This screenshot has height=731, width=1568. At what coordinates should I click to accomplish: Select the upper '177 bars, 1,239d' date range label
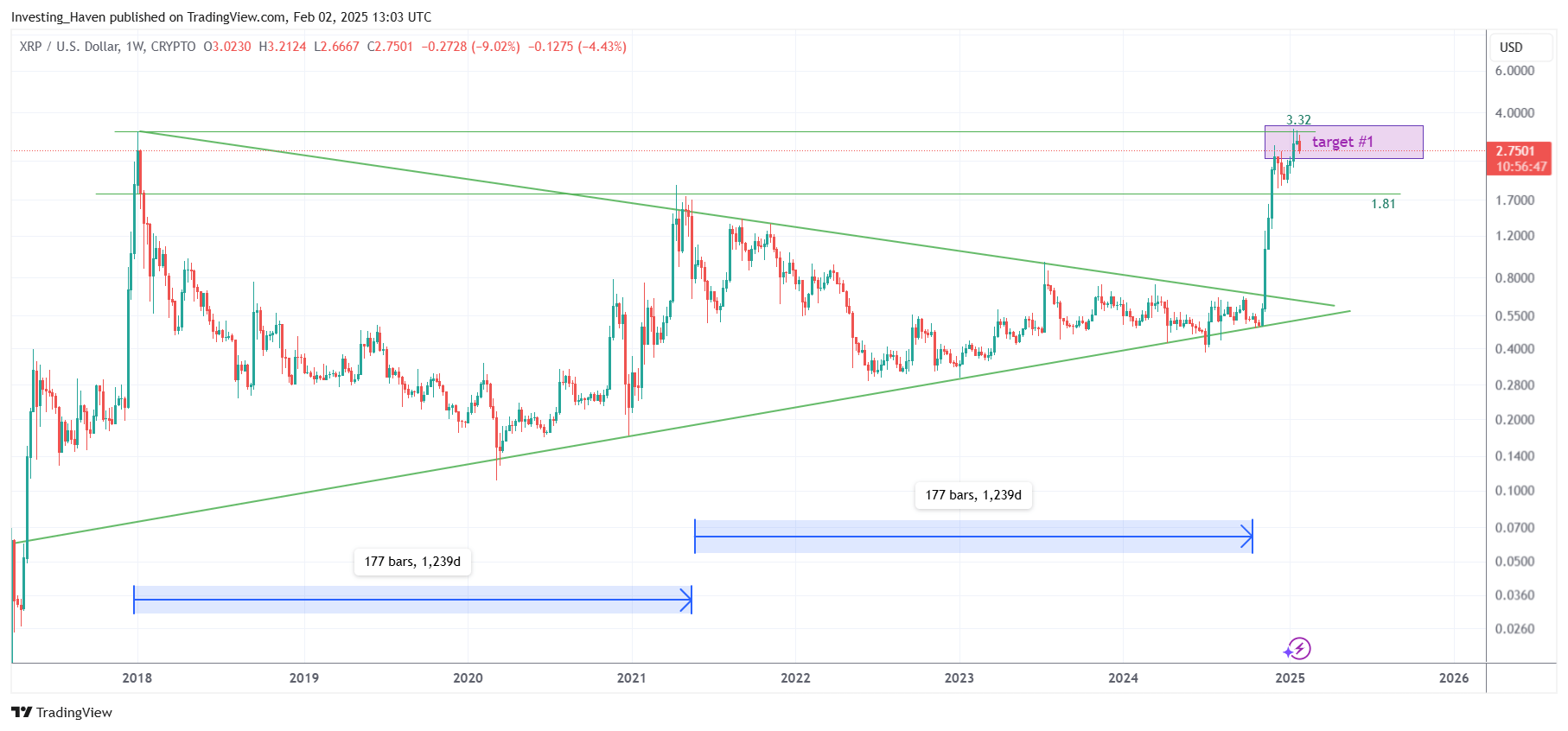point(973,495)
